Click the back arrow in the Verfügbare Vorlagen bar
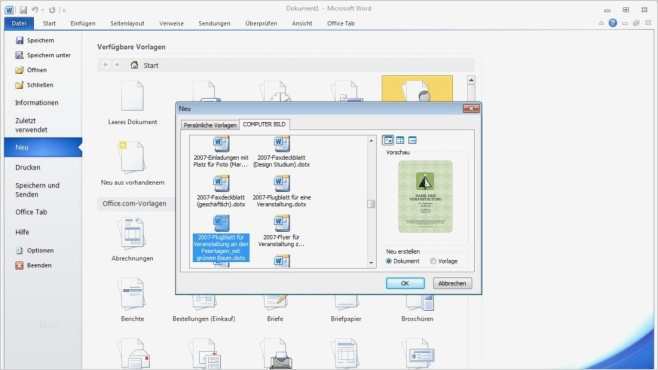 click(105, 65)
